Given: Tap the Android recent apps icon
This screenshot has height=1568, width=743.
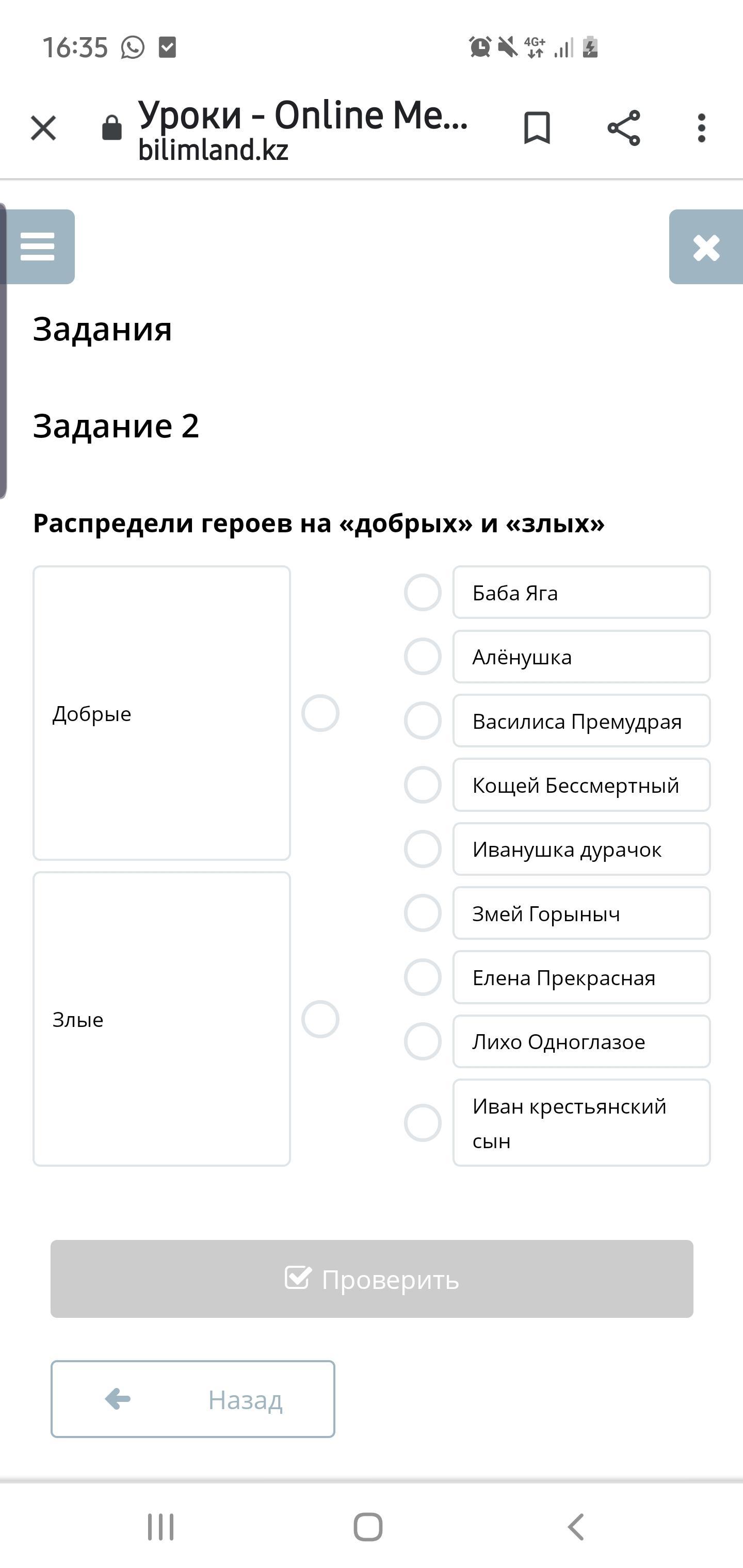Looking at the screenshot, I should point(161,1527).
